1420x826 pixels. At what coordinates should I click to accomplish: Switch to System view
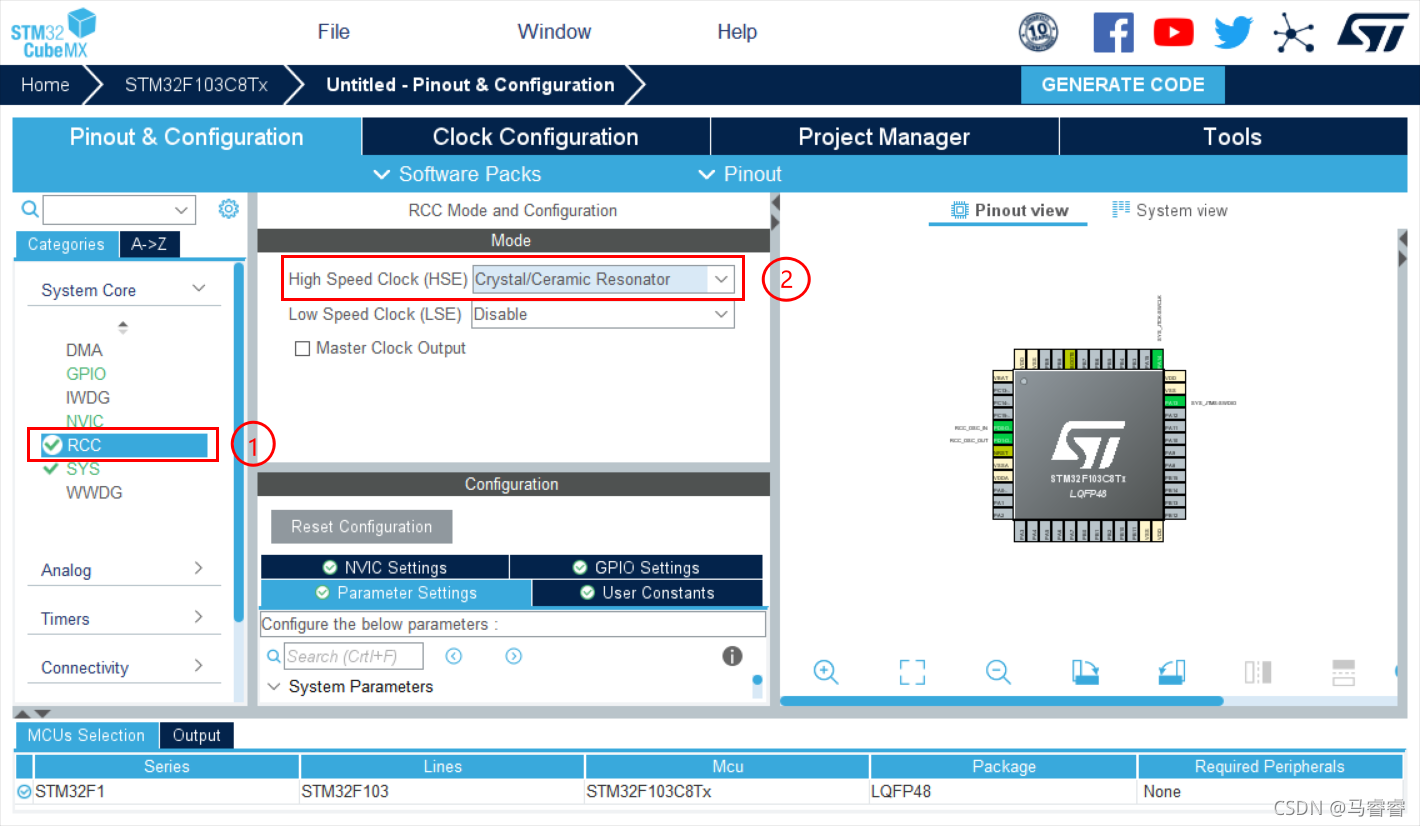click(x=1169, y=210)
